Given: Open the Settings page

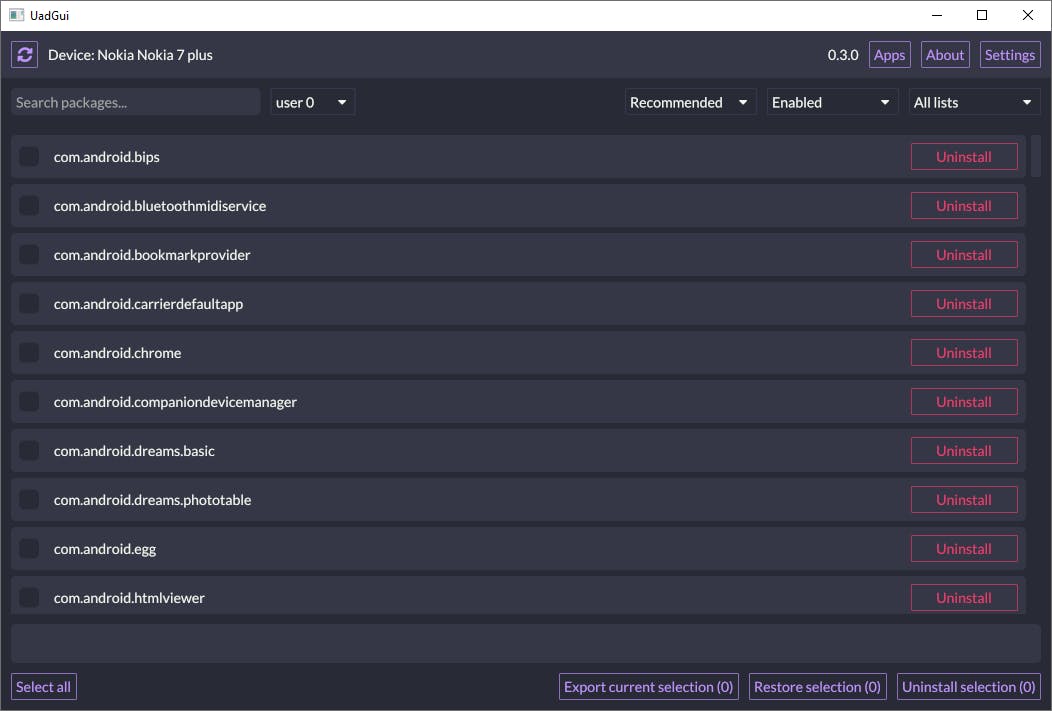Looking at the screenshot, I should (1010, 55).
